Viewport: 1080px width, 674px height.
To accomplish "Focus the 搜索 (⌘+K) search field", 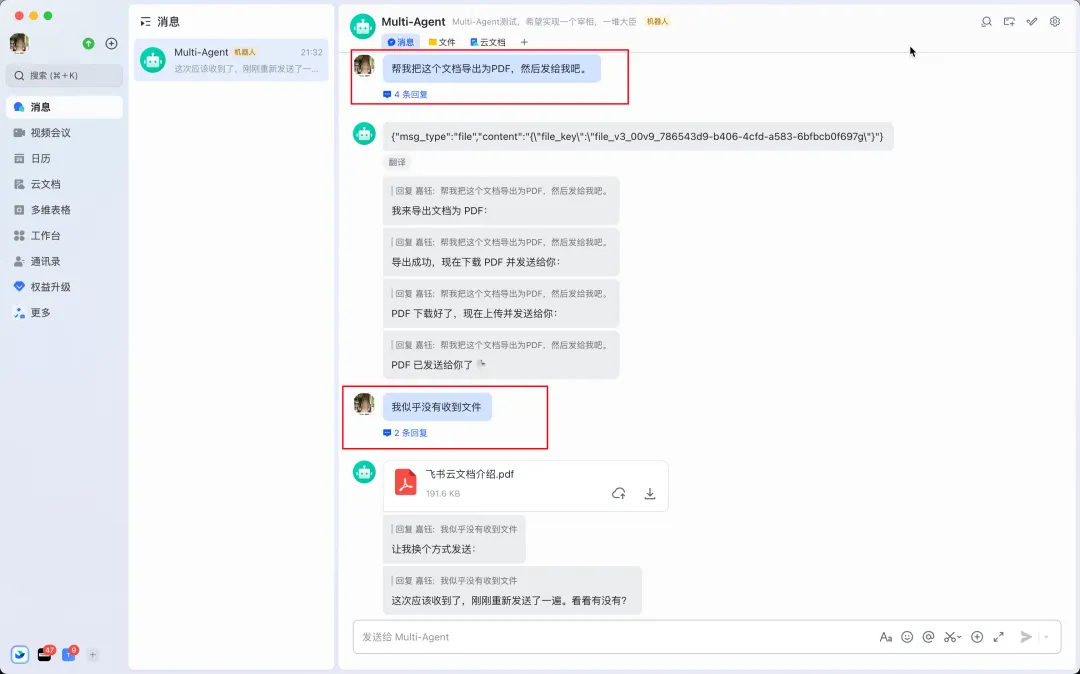I will pyautogui.click(x=65, y=76).
